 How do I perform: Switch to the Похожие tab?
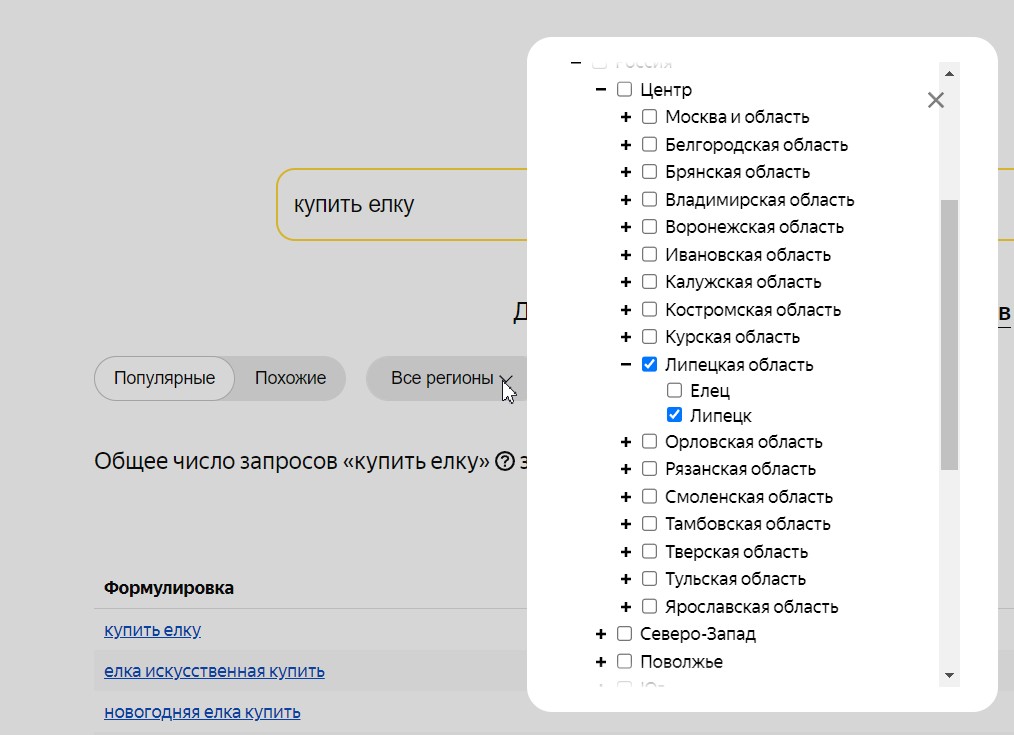[x=290, y=378]
